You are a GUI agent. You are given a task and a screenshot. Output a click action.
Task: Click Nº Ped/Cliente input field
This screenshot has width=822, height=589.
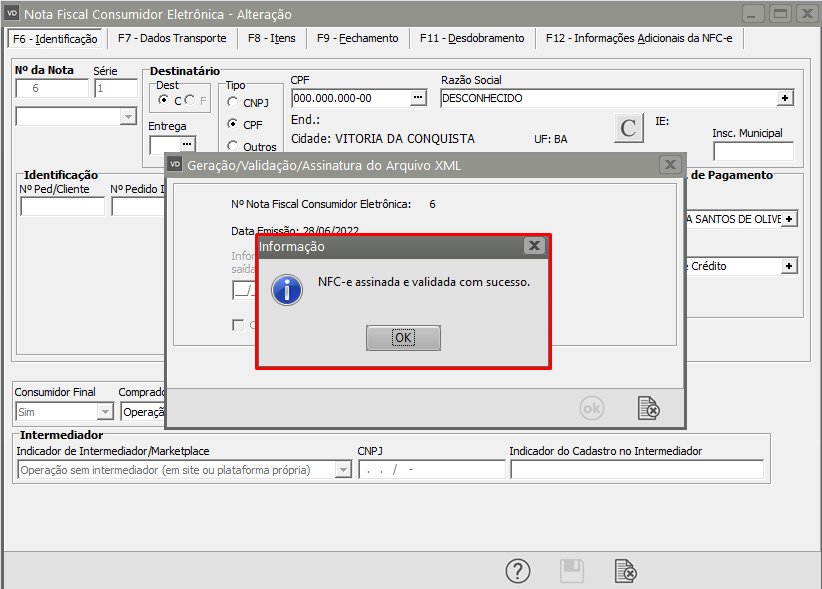tap(62, 206)
